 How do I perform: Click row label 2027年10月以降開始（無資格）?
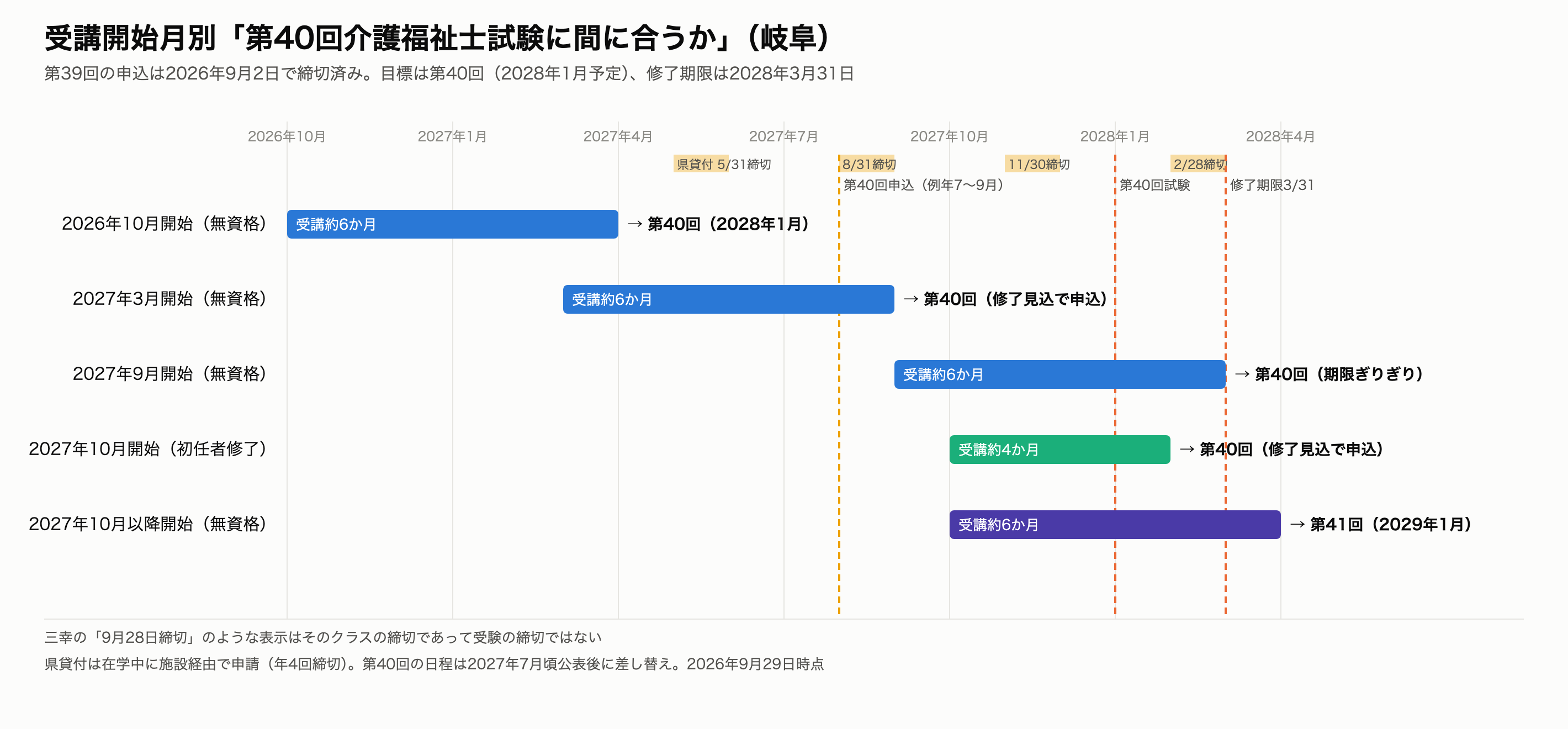[x=149, y=524]
